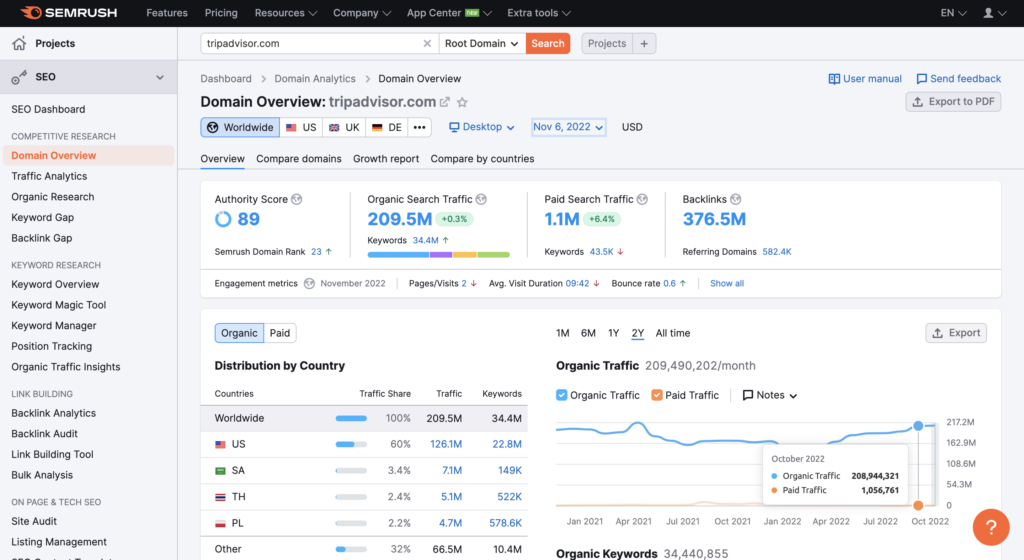This screenshot has width=1024, height=560.
Task: Click the organic keywords distribution color bar
Action: click(x=438, y=255)
